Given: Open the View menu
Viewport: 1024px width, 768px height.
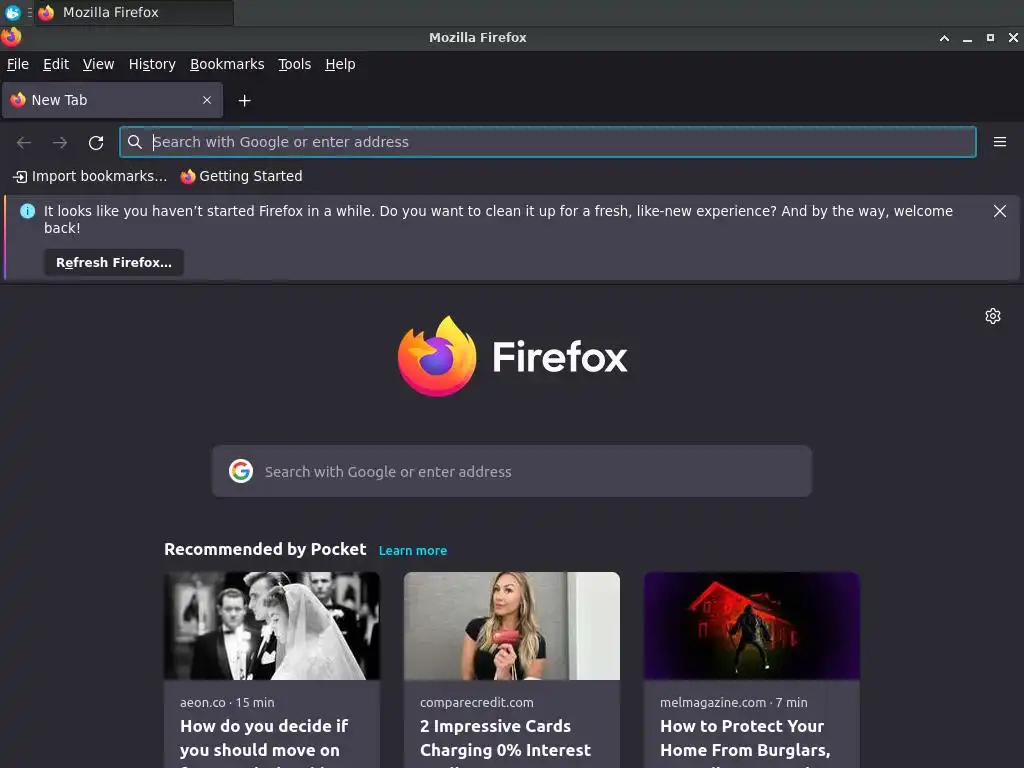Looking at the screenshot, I should point(99,64).
